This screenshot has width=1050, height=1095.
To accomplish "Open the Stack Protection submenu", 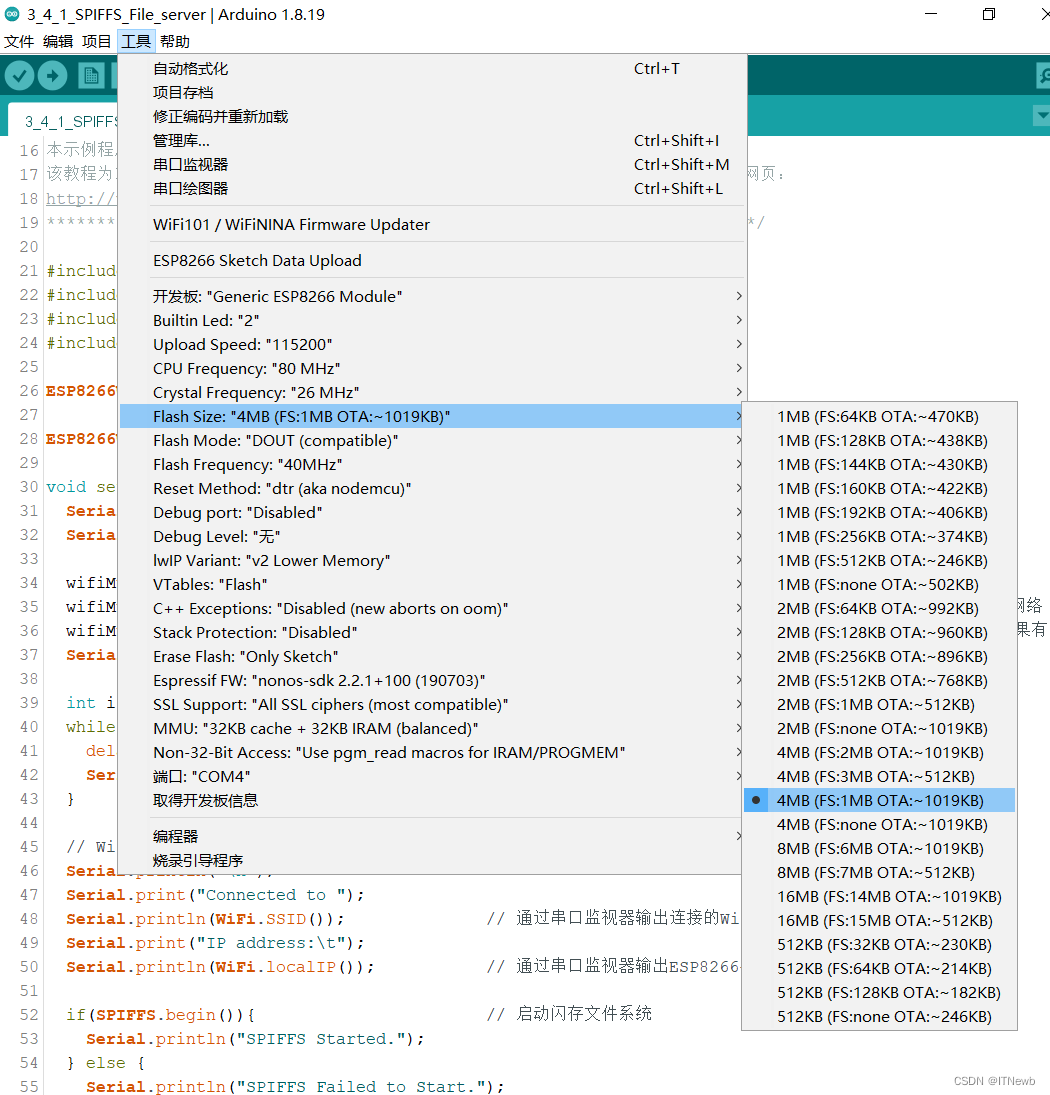I will [x=433, y=632].
